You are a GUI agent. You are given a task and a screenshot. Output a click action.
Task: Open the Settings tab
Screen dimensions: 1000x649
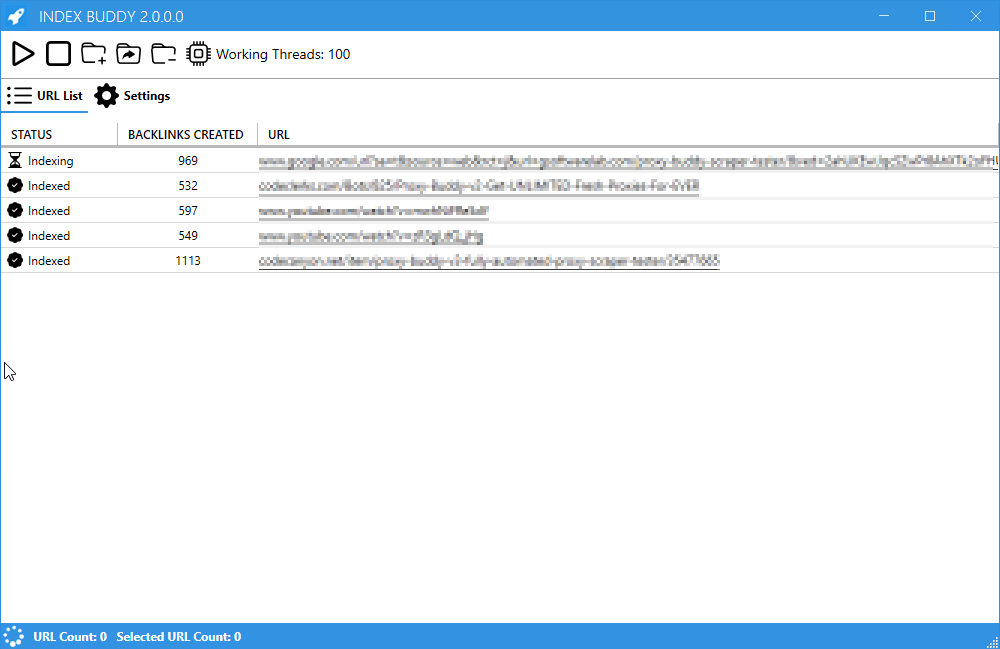coord(133,96)
